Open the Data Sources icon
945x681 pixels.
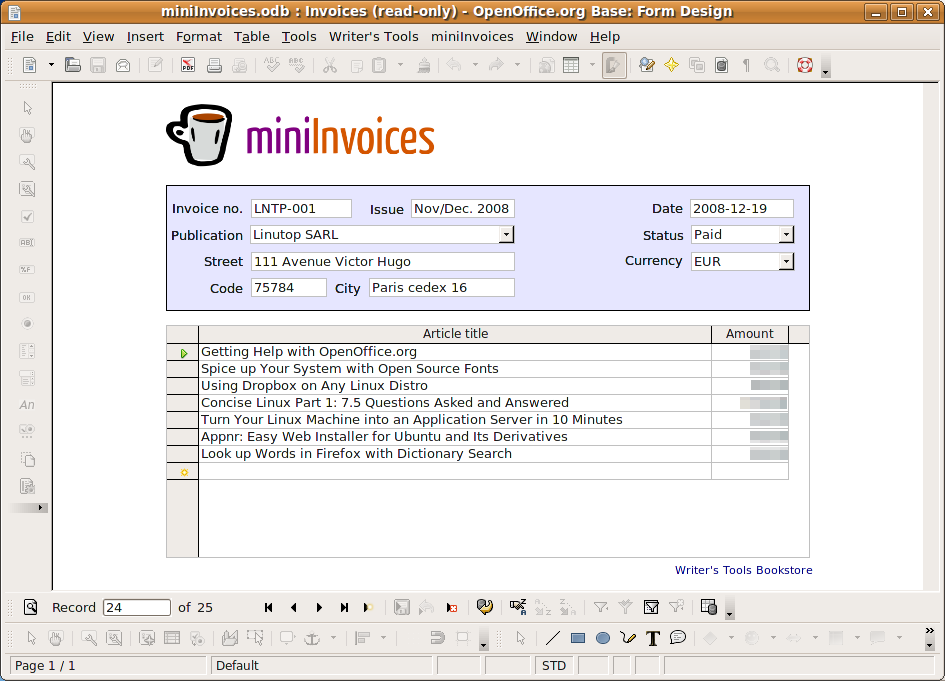pos(721,64)
